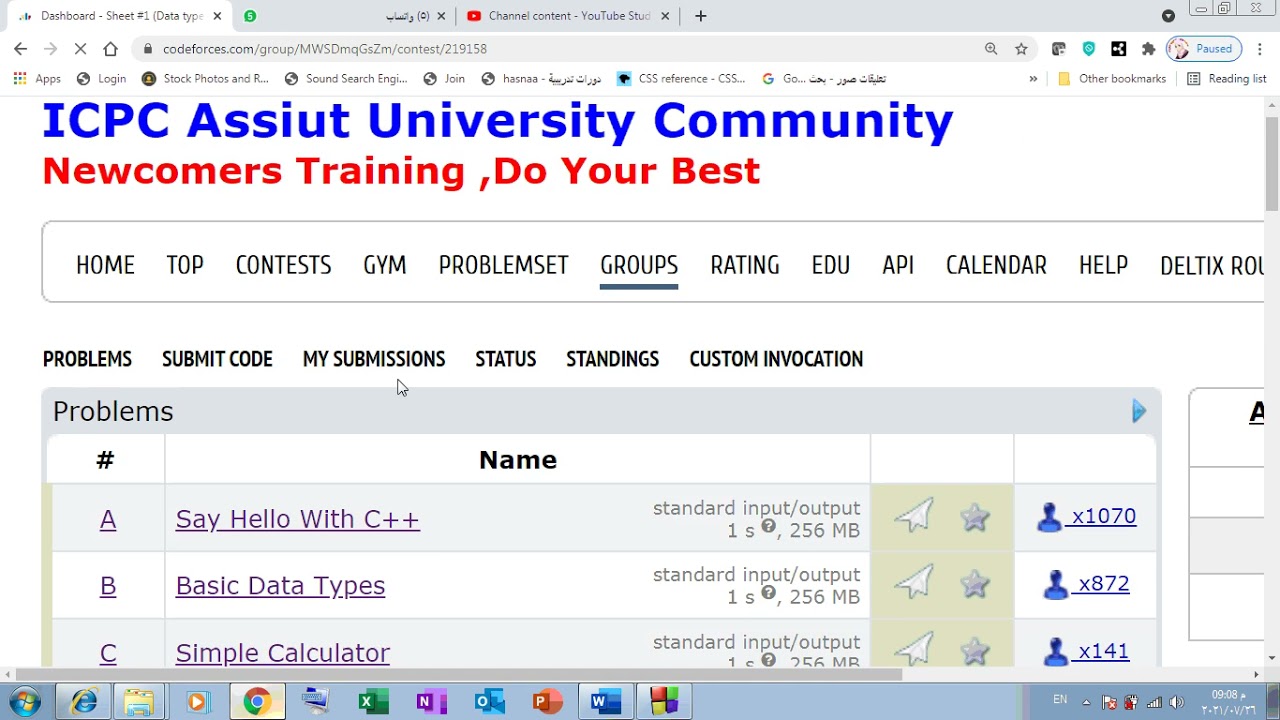
Task: Open CONTESTS menu item
Action: click(x=283, y=265)
